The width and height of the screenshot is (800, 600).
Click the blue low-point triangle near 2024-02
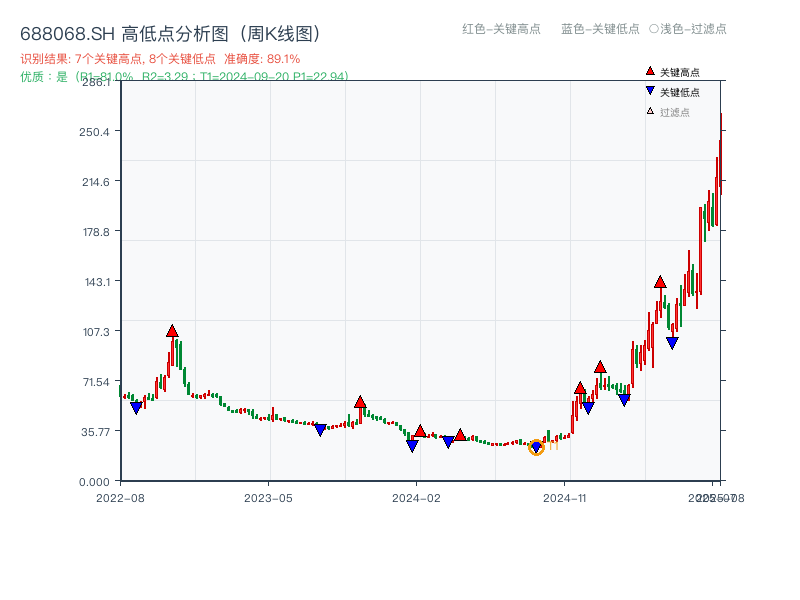413,444
